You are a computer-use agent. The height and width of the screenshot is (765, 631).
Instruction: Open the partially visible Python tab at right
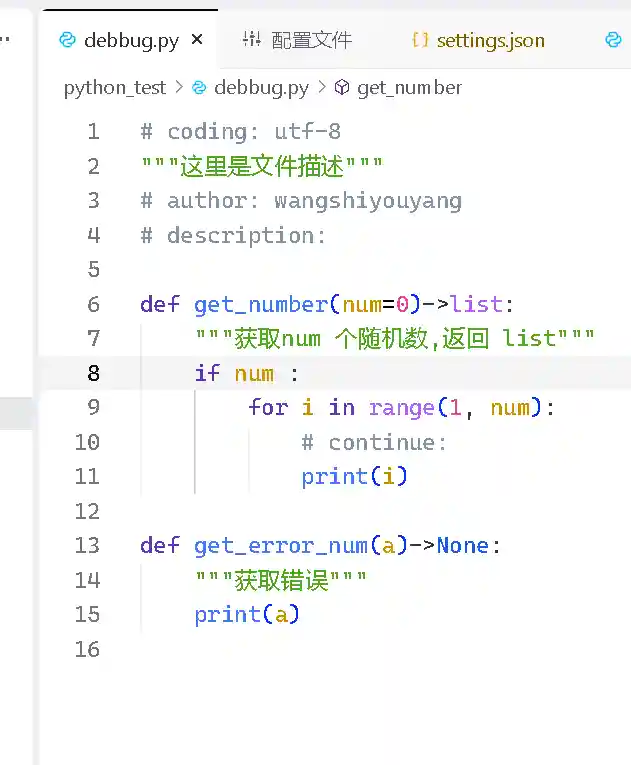pyautogui.click(x=613, y=40)
